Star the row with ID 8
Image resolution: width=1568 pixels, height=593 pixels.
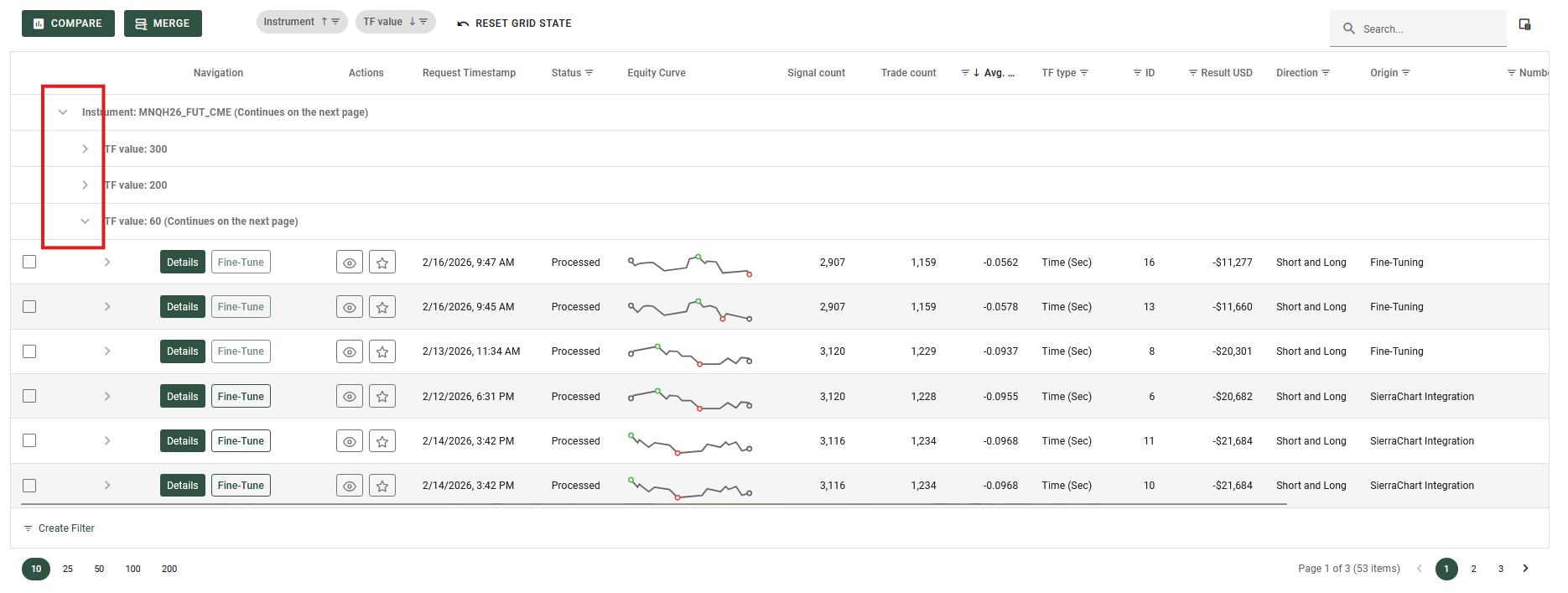[x=382, y=351]
